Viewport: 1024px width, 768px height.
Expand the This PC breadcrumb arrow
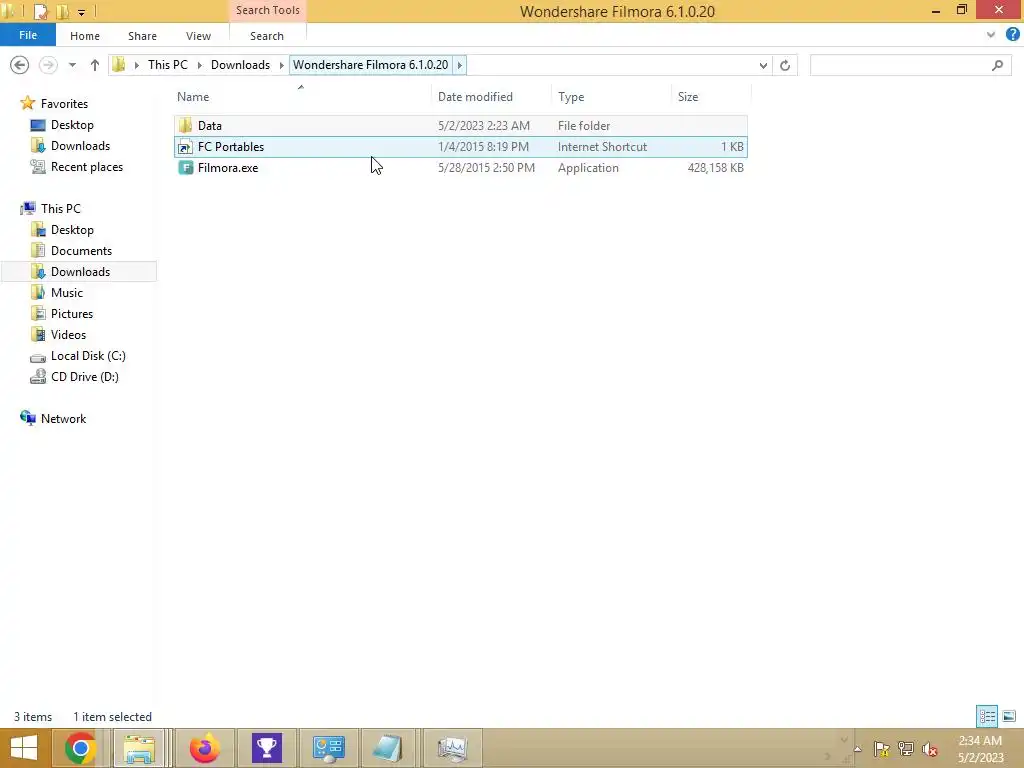click(x=200, y=65)
